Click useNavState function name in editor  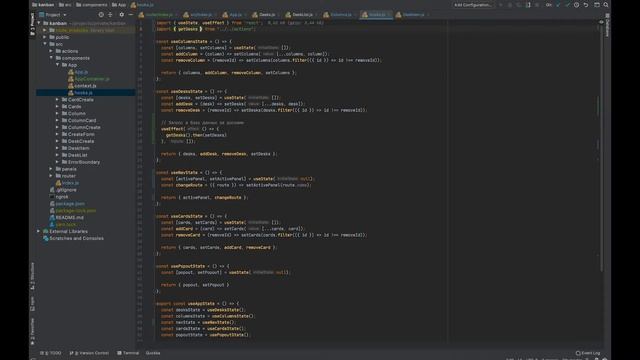[x=184, y=173]
